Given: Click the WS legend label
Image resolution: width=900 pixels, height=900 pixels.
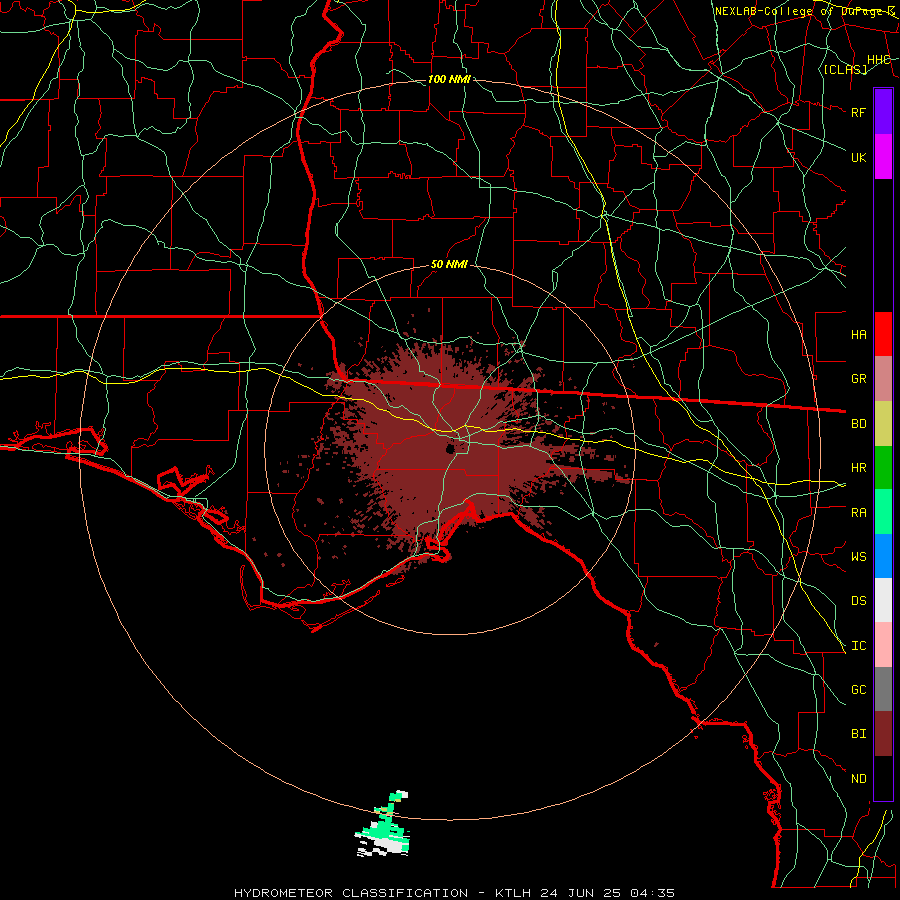Looking at the screenshot, I should click(858, 556).
